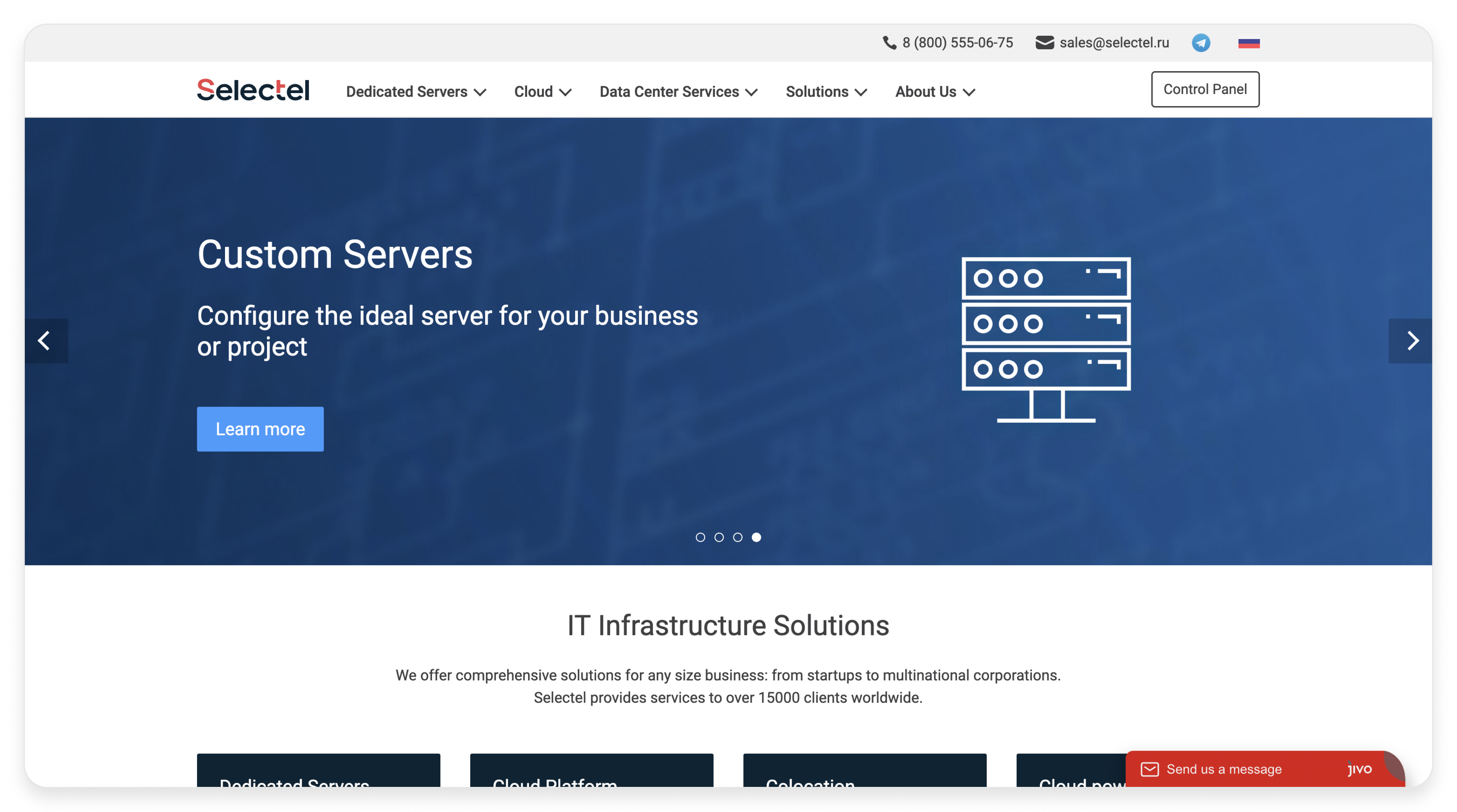The height and width of the screenshot is (812, 1457).
Task: Select the second carousel dot
Action: [x=719, y=537]
